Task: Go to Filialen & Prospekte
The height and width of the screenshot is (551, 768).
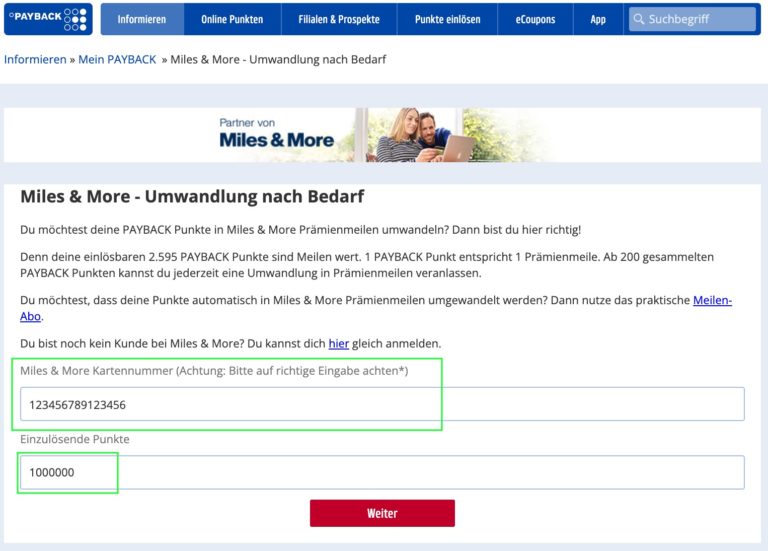Action: click(338, 19)
